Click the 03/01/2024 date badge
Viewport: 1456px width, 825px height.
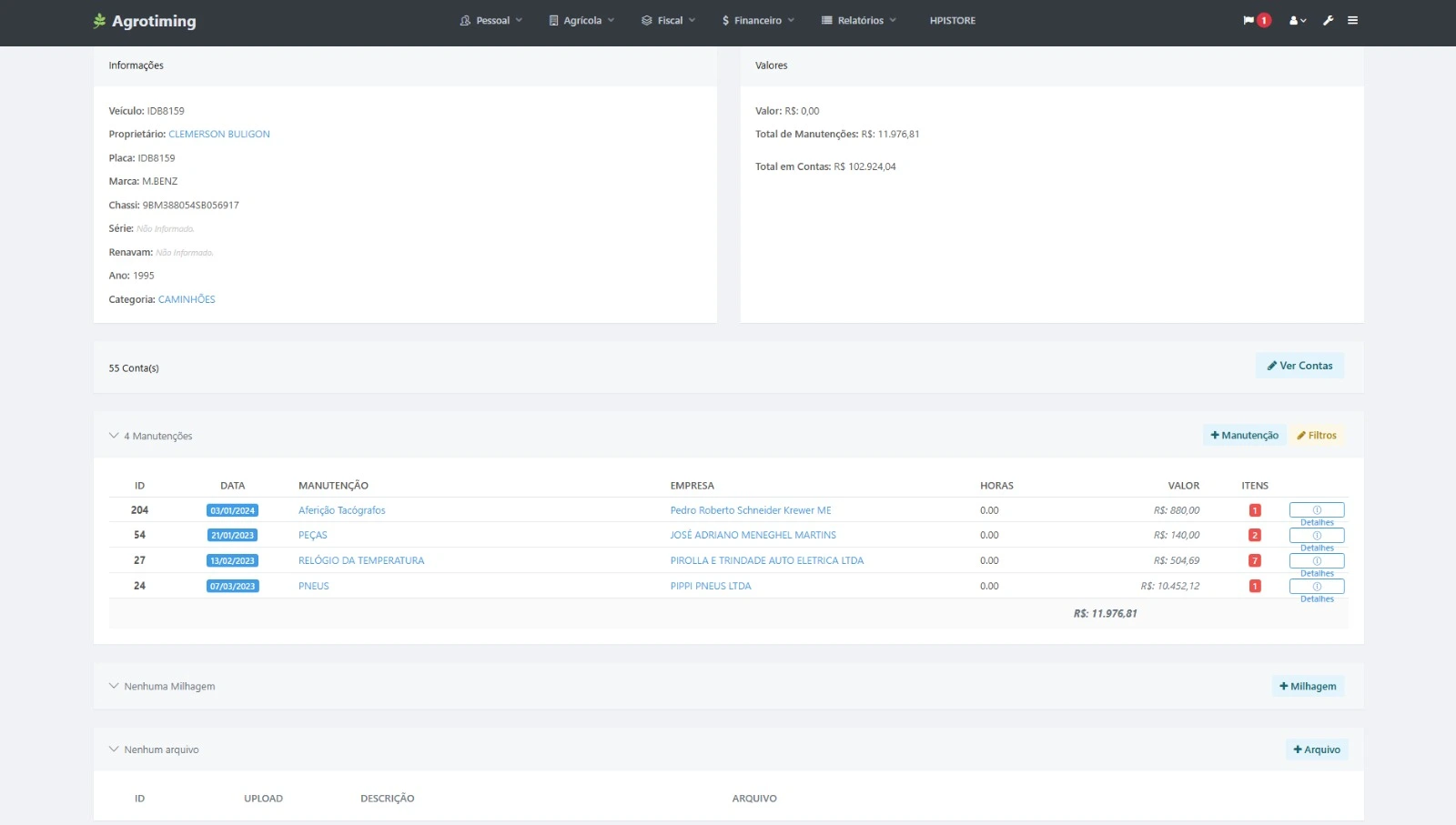pyautogui.click(x=232, y=511)
